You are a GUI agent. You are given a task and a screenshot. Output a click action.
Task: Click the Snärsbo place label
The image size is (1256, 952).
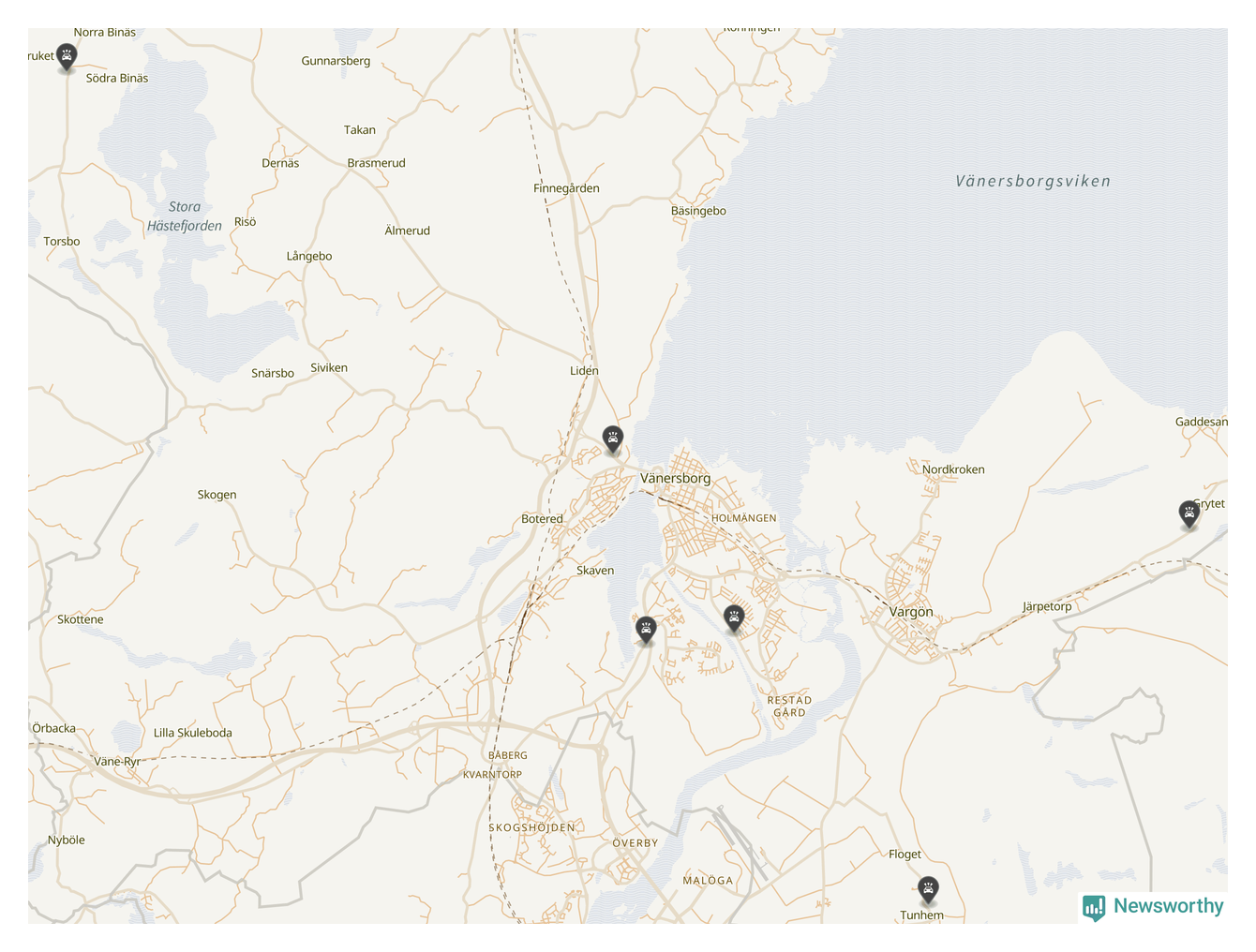click(x=273, y=373)
